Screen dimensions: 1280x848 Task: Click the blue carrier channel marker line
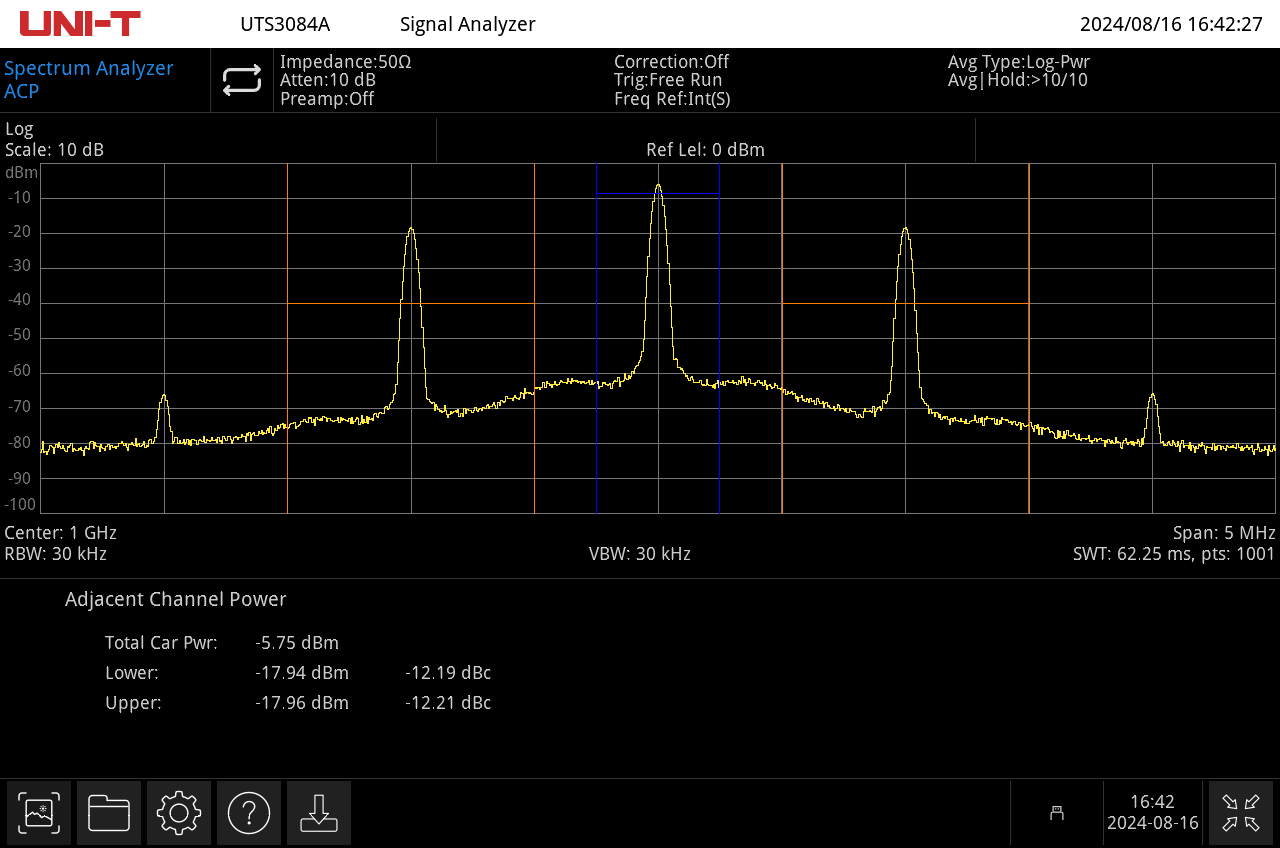[596, 339]
